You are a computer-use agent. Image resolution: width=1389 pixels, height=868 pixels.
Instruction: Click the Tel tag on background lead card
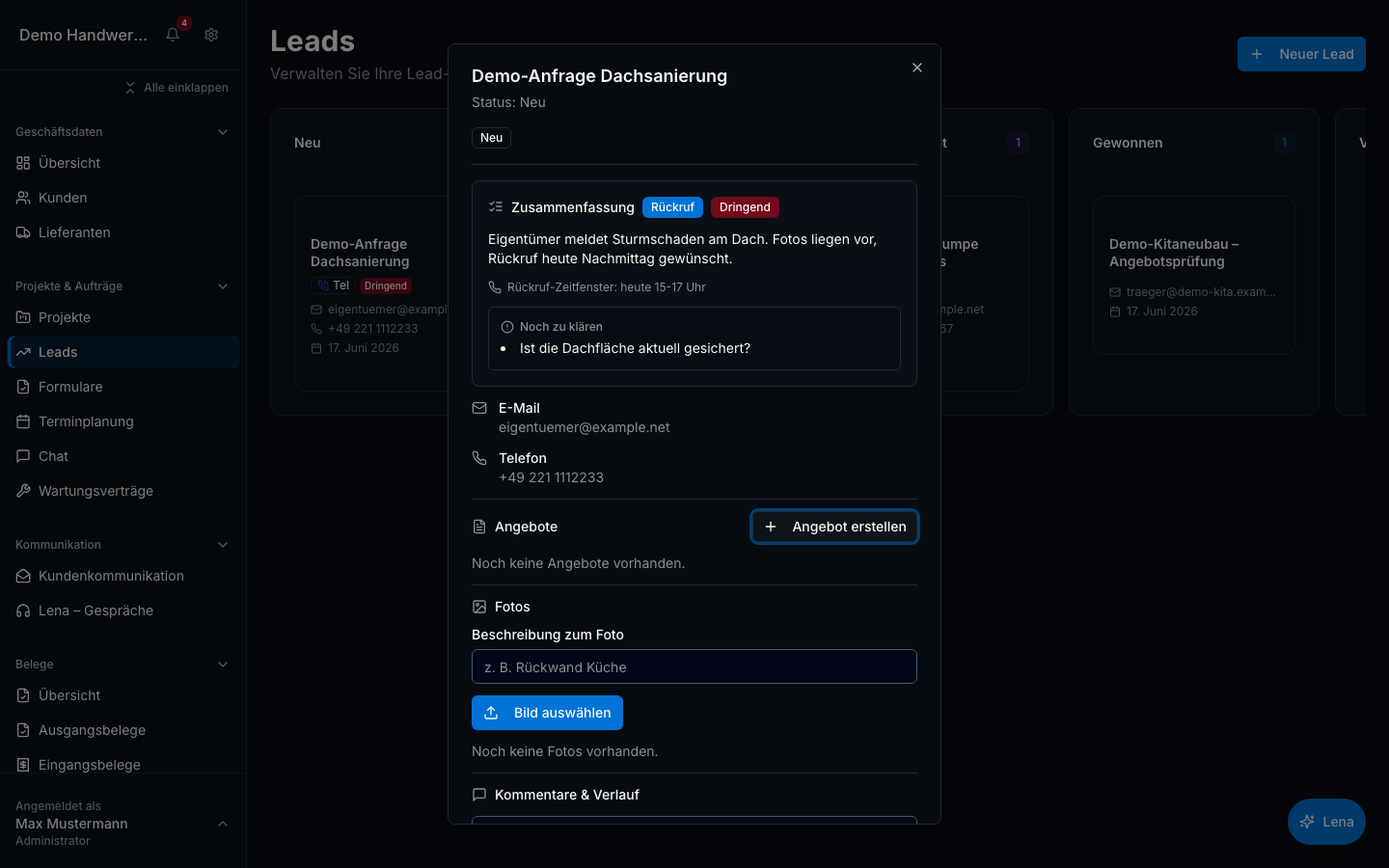coord(333,285)
